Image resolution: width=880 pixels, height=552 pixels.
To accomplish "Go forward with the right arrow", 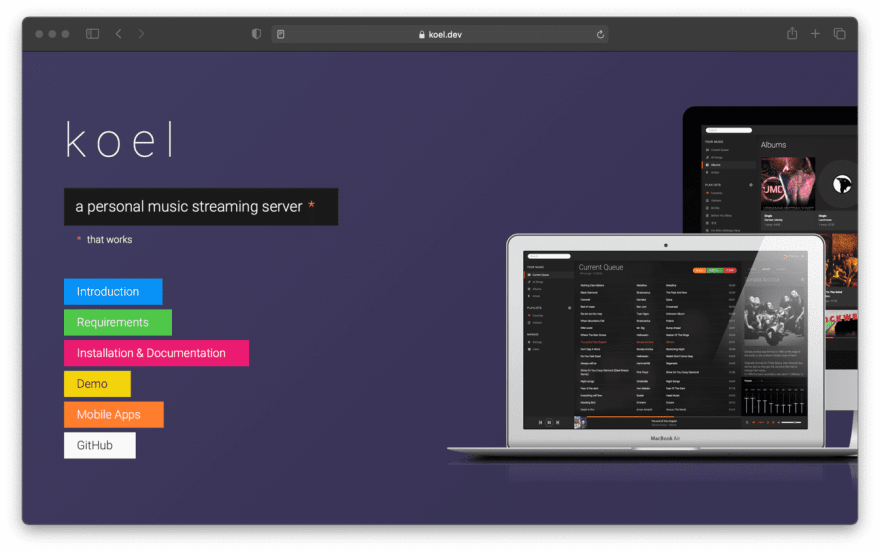I will point(141,34).
